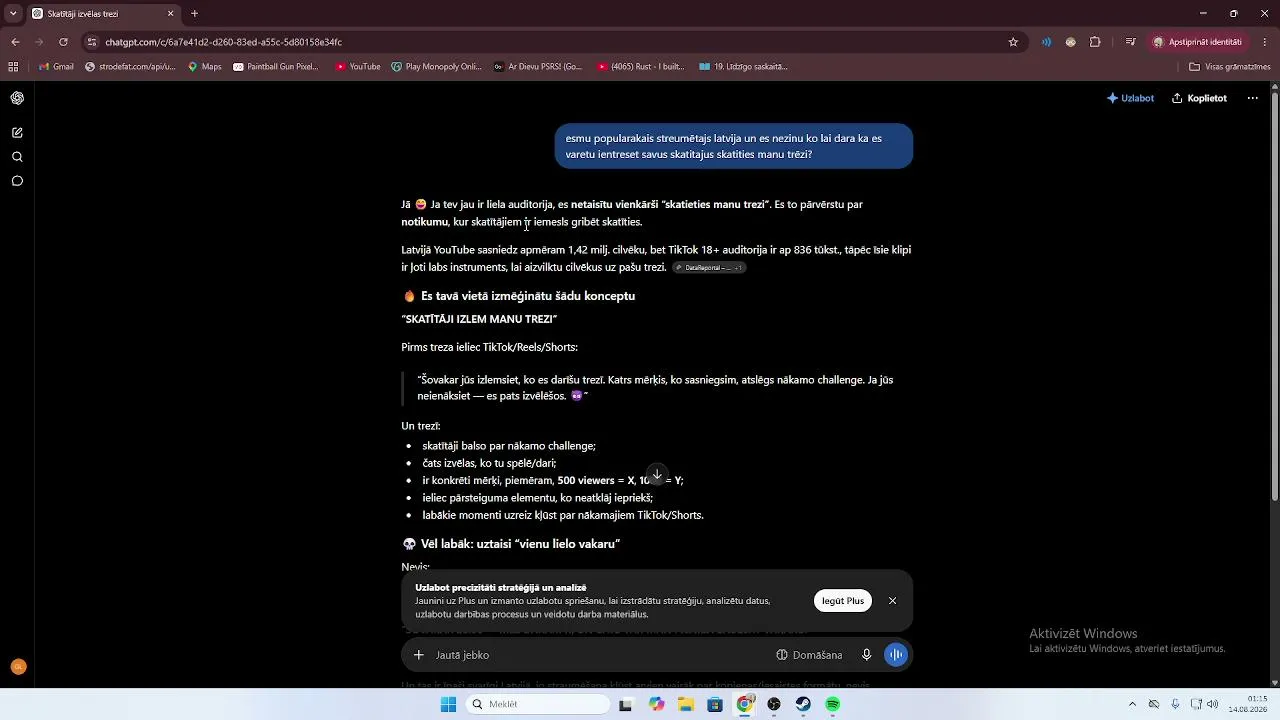Click the text SKATĪTĀJI IZLEM MANU TREZI
The height and width of the screenshot is (720, 1280).
pos(479,319)
